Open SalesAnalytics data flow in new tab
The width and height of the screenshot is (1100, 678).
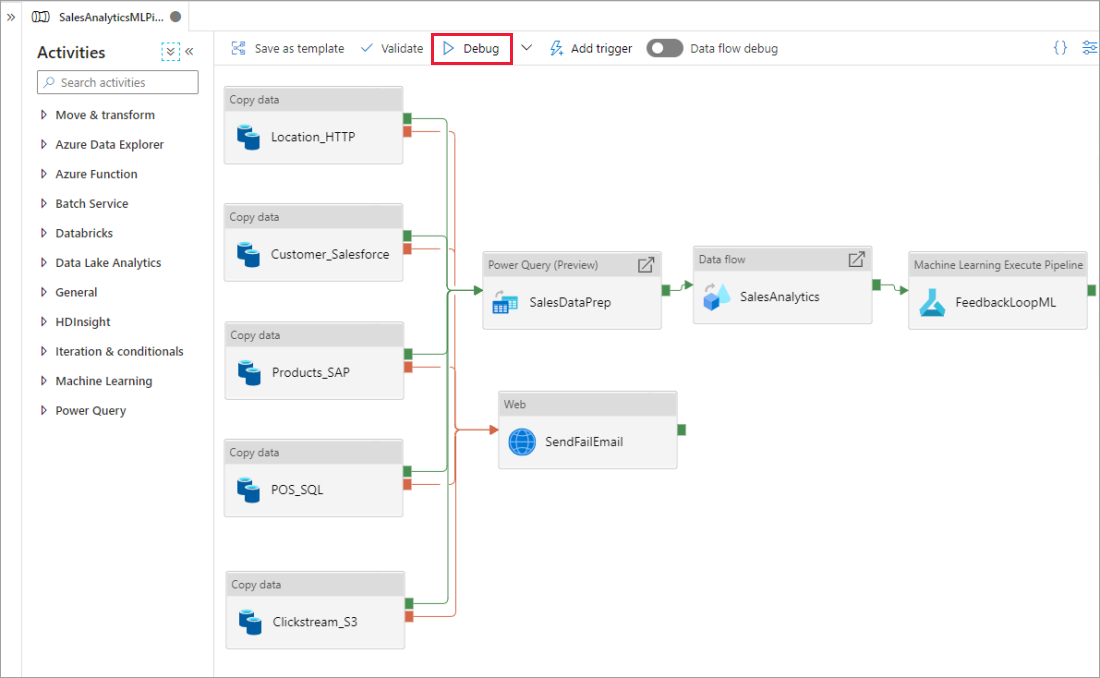pos(856,258)
